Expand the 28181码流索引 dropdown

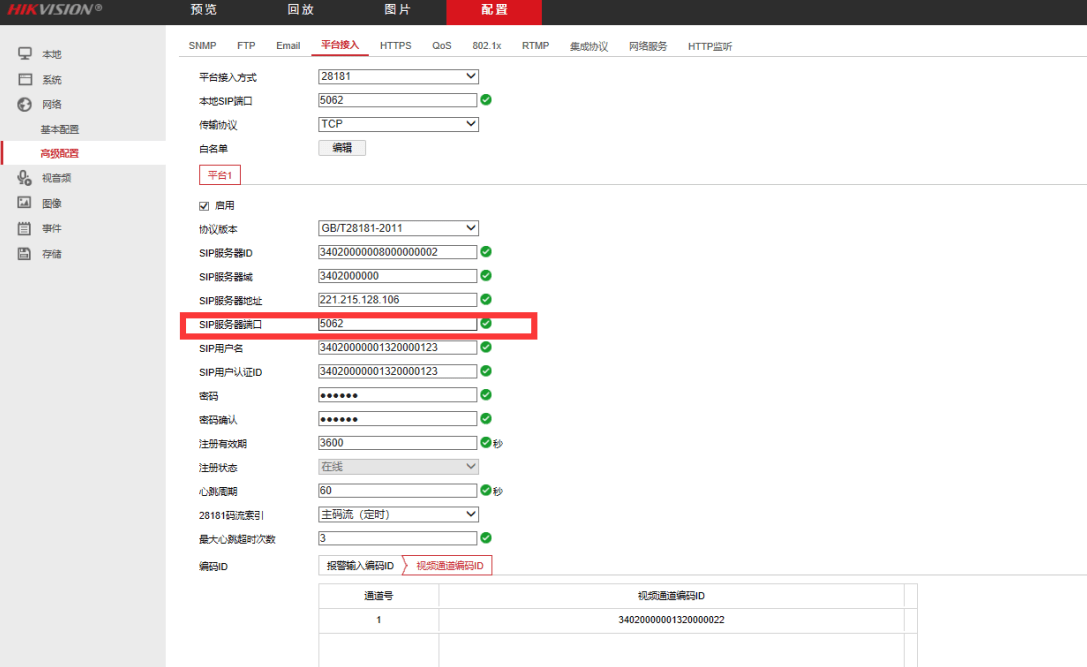(397, 514)
